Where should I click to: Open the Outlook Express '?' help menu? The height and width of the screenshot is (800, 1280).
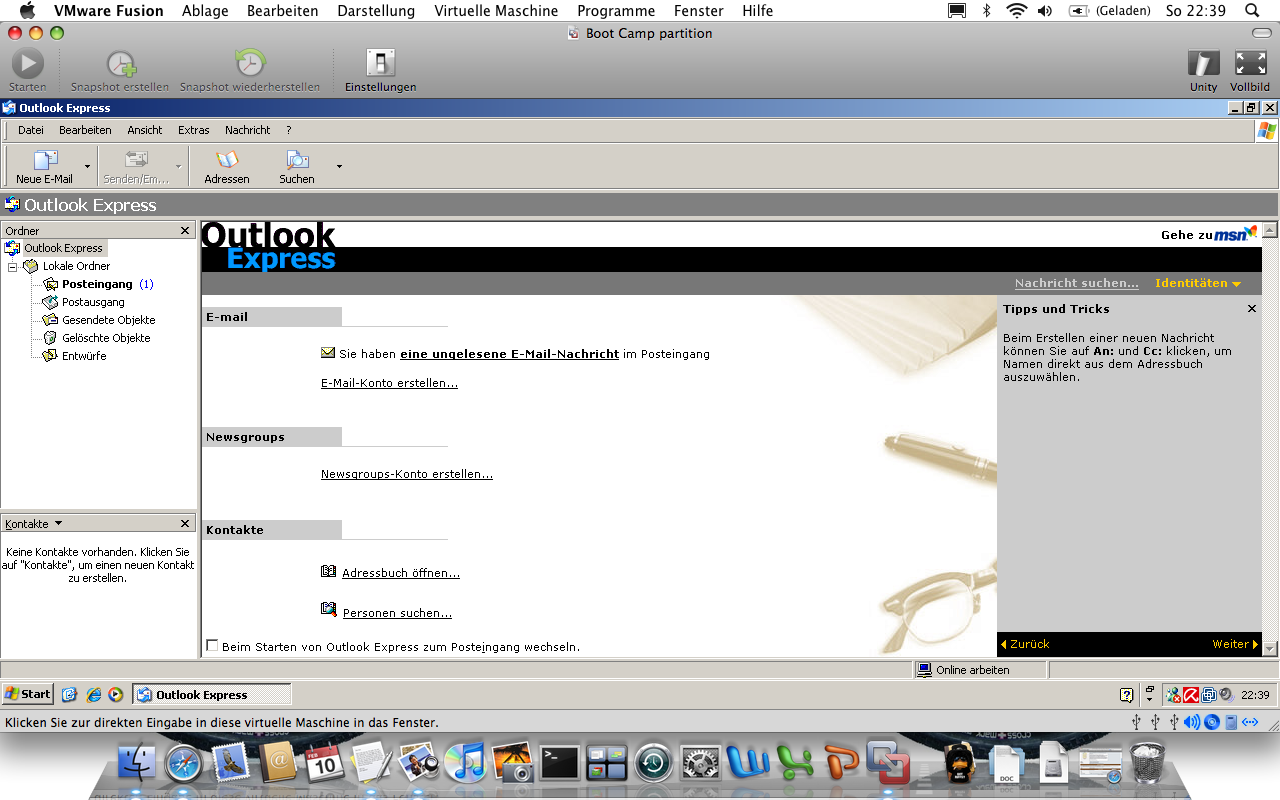tap(289, 130)
